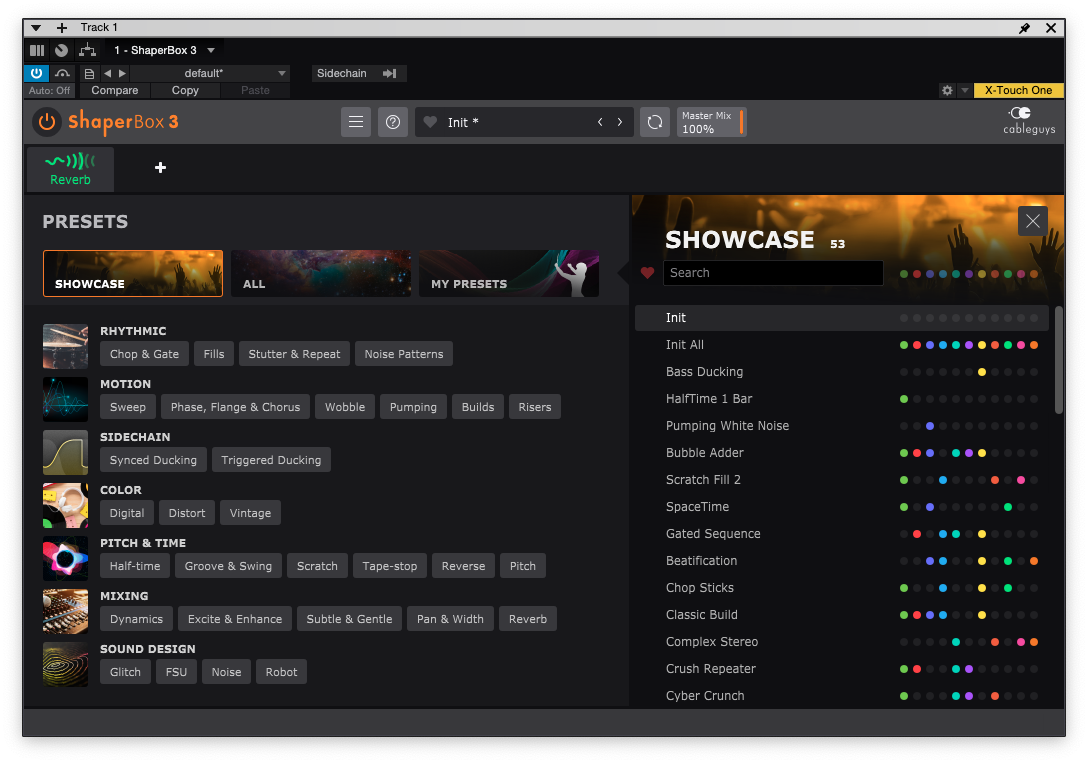Open the default* preset dropdown
This screenshot has width=1088, height=763.
210,73
